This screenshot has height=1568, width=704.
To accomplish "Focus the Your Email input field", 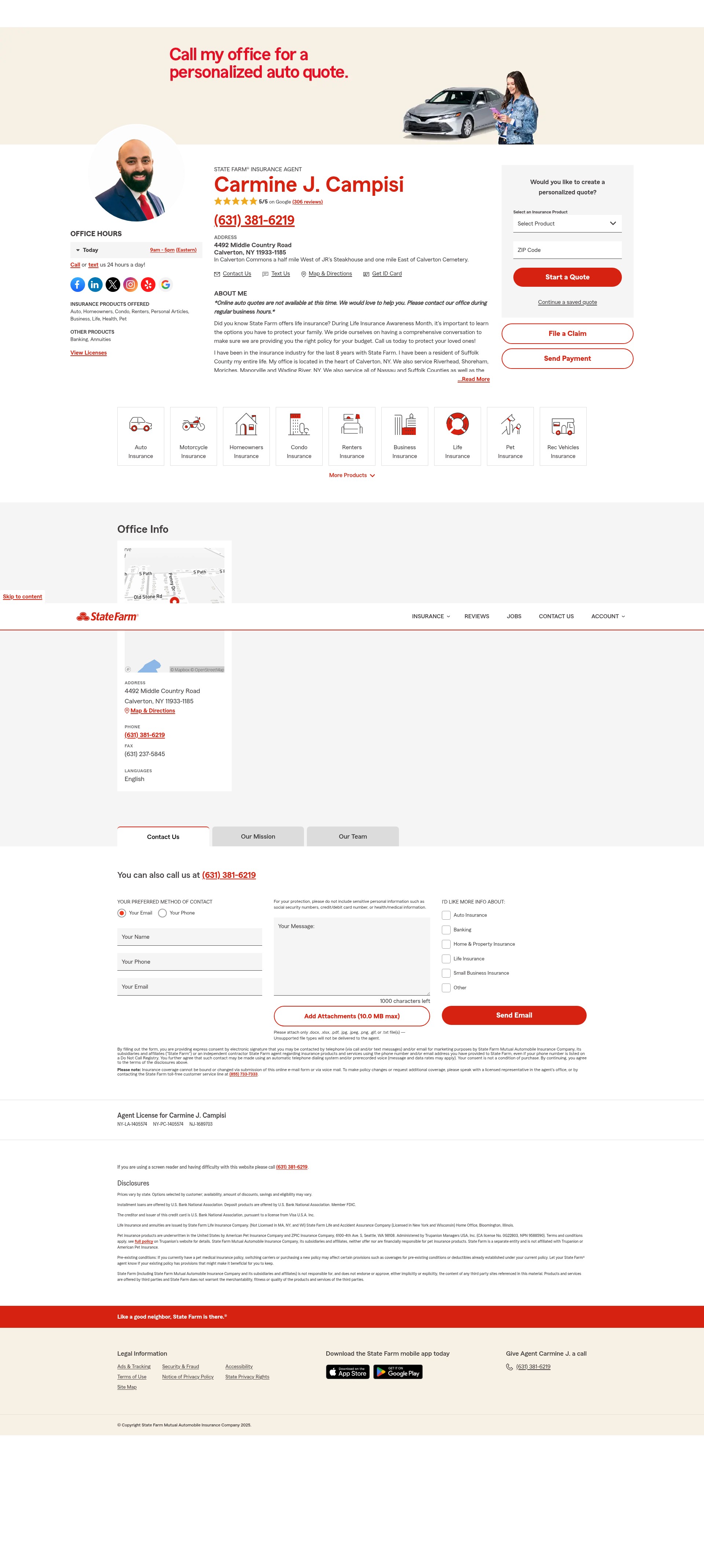I will pyautogui.click(x=190, y=987).
